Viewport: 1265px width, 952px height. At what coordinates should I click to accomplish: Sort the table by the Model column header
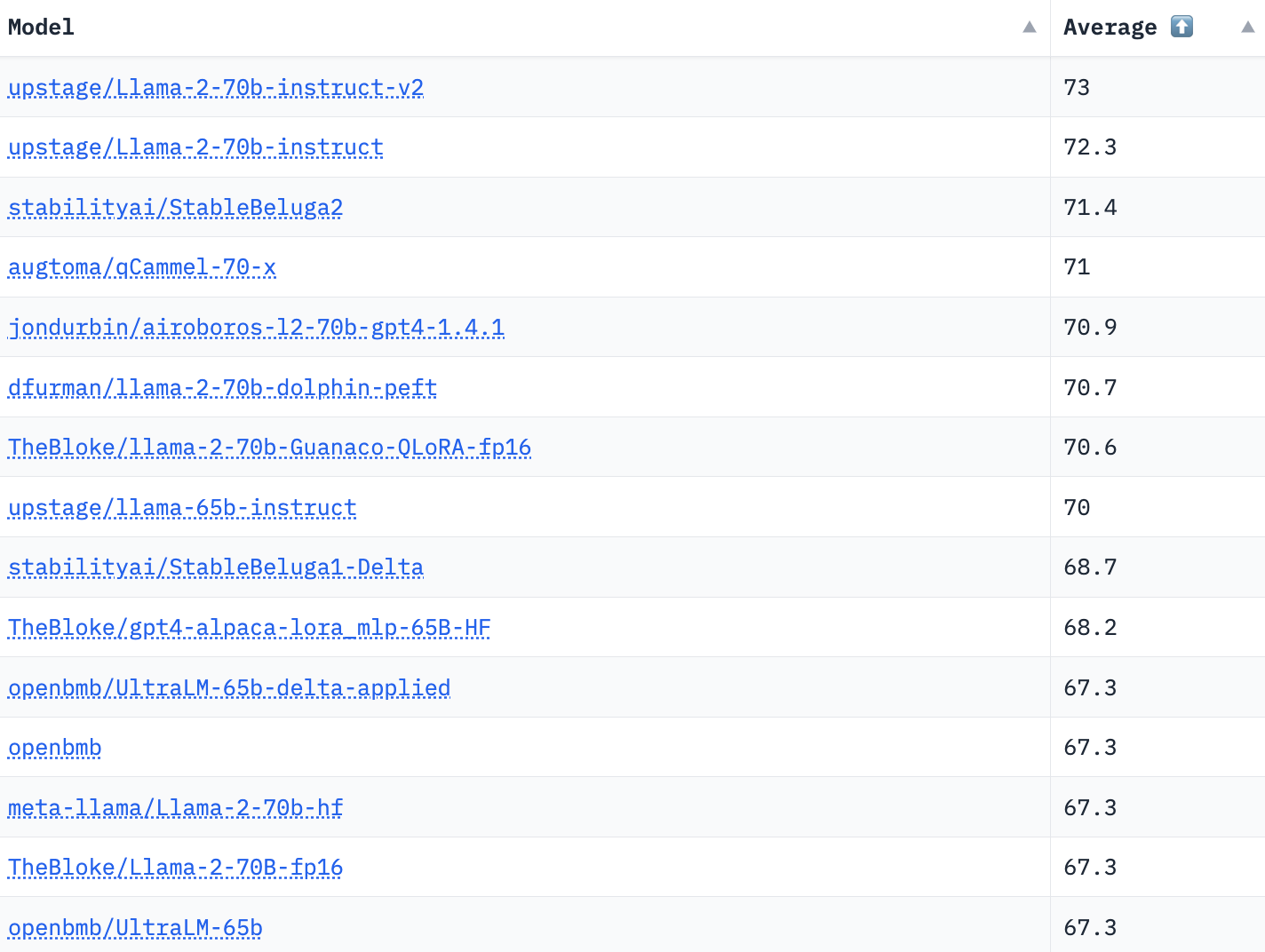[41, 28]
